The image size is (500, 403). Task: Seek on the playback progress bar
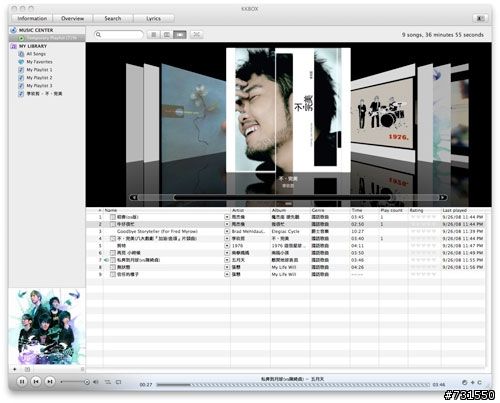click(x=293, y=385)
